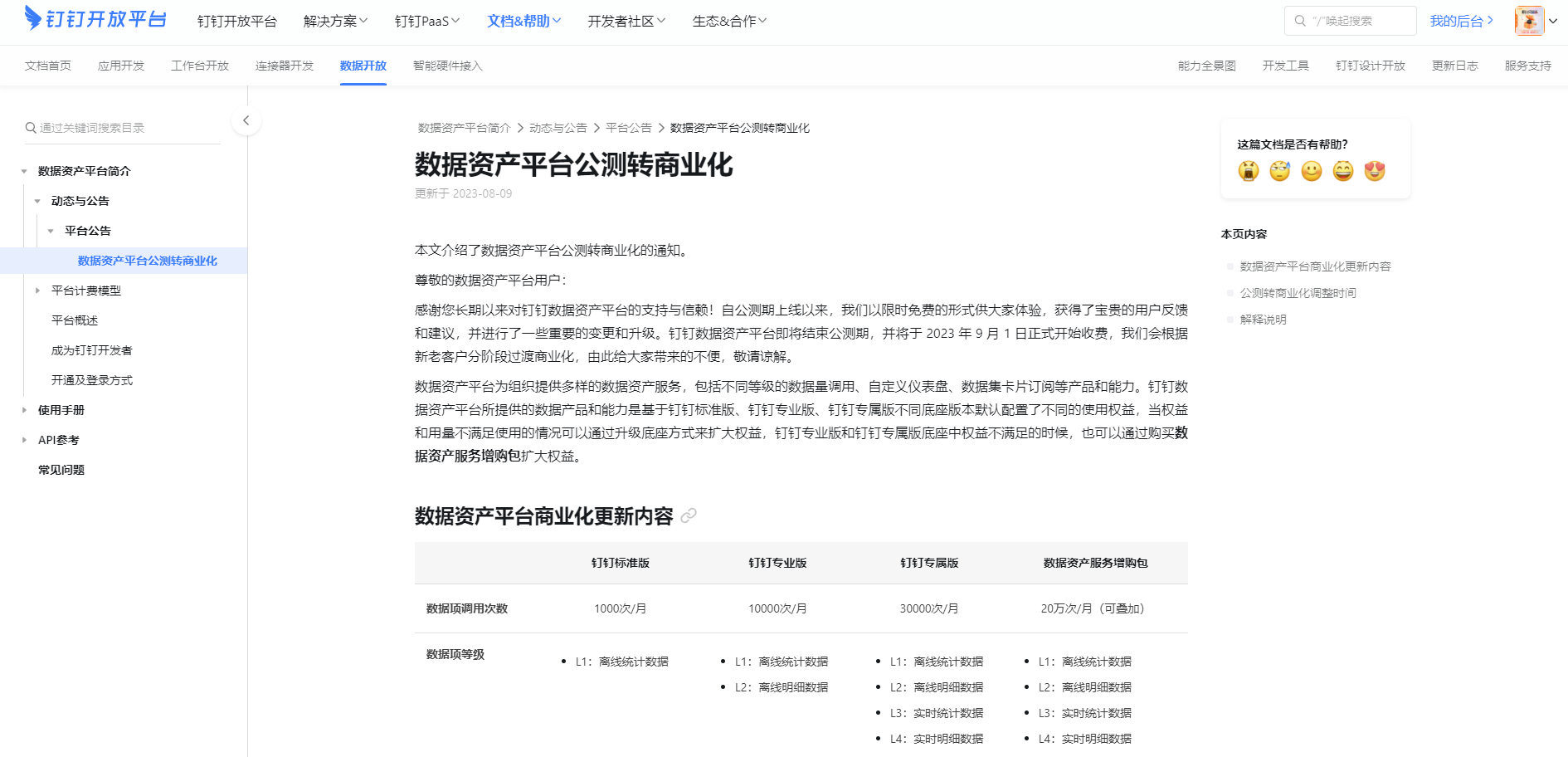Viewport: 1568px width, 757px height.
Task: Expand the 平台计费模型 tree node
Action: point(37,291)
